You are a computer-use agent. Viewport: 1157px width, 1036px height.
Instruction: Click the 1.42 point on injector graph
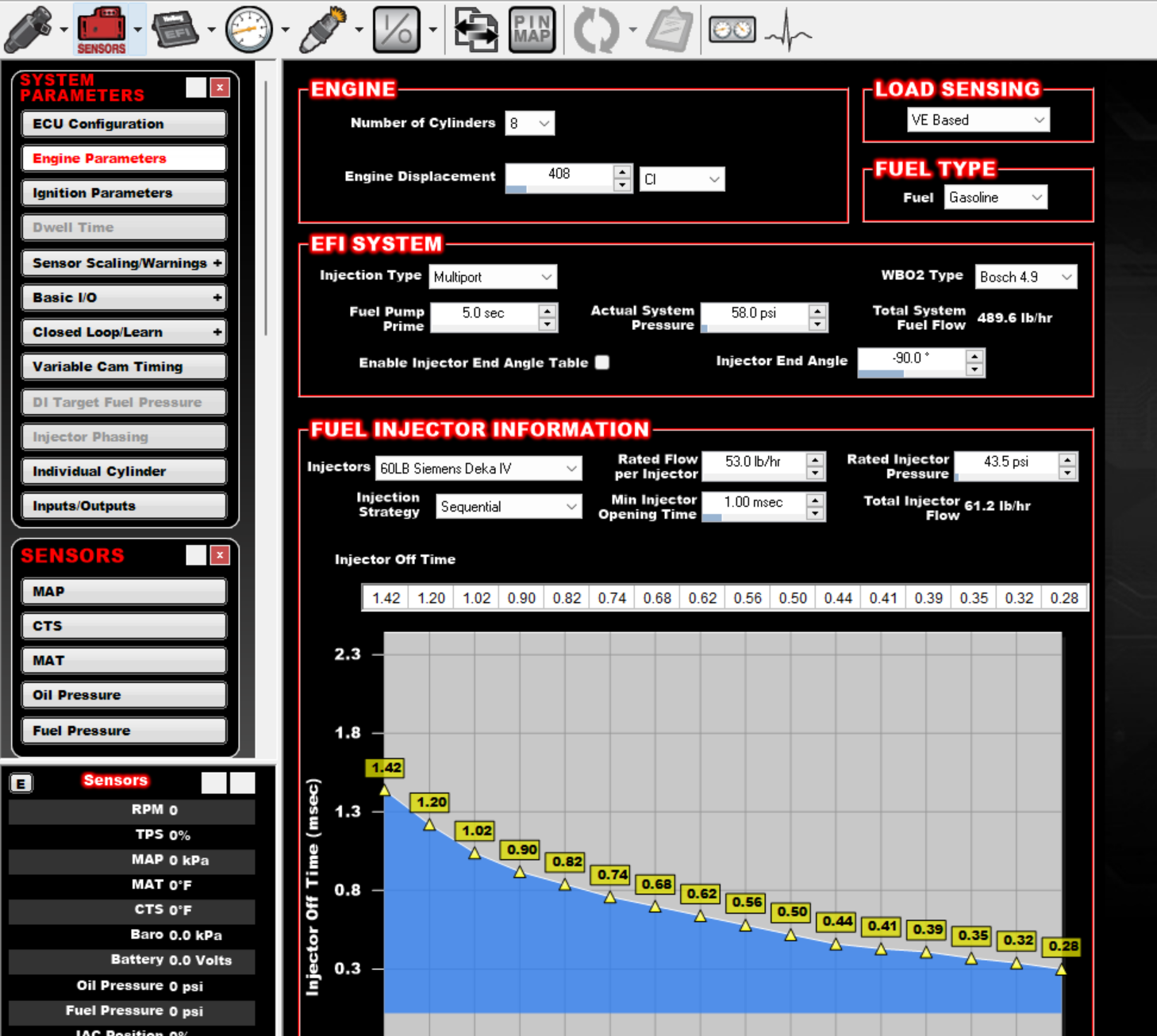coord(385,790)
